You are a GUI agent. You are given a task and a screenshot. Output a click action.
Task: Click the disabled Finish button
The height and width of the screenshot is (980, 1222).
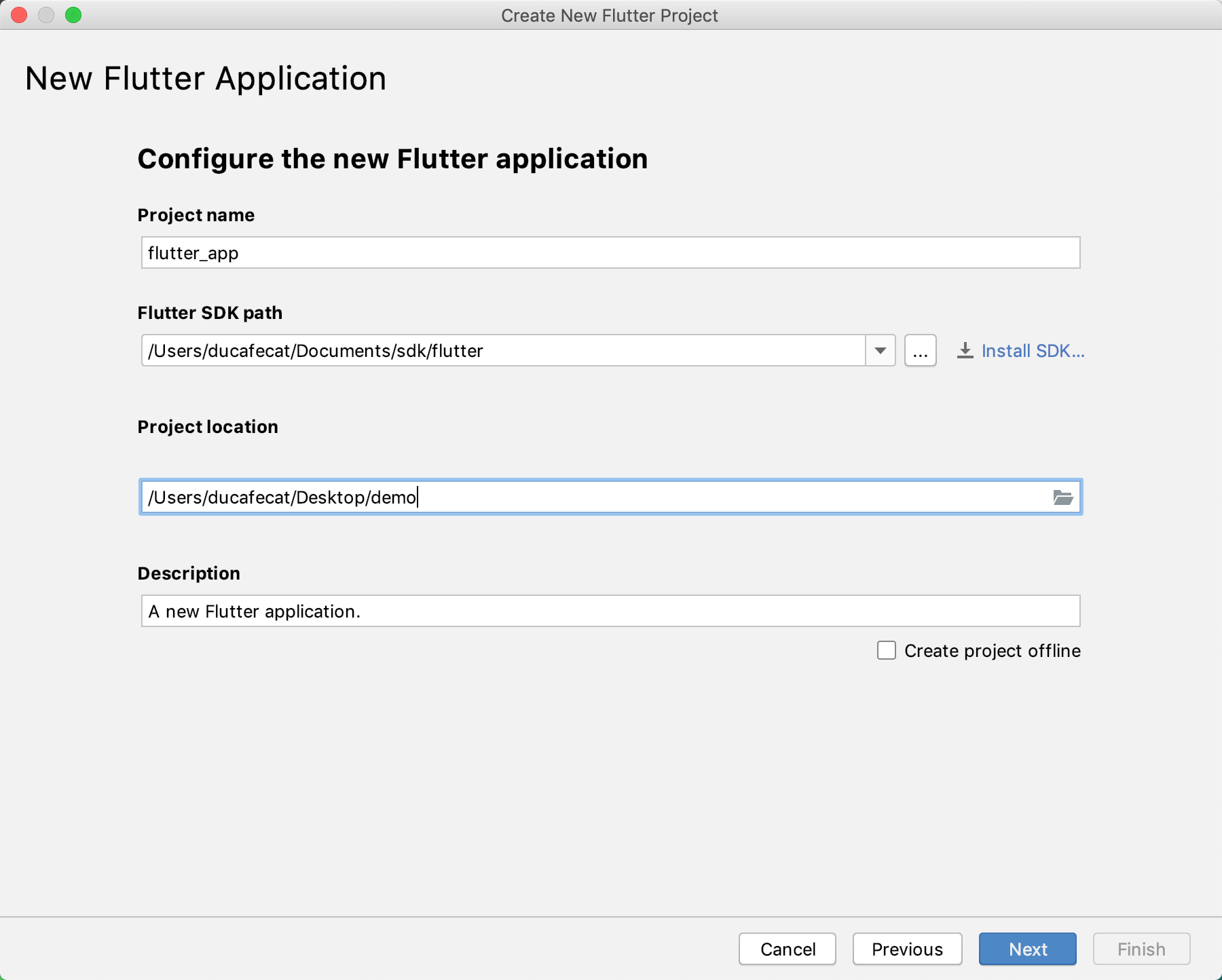tap(1141, 949)
